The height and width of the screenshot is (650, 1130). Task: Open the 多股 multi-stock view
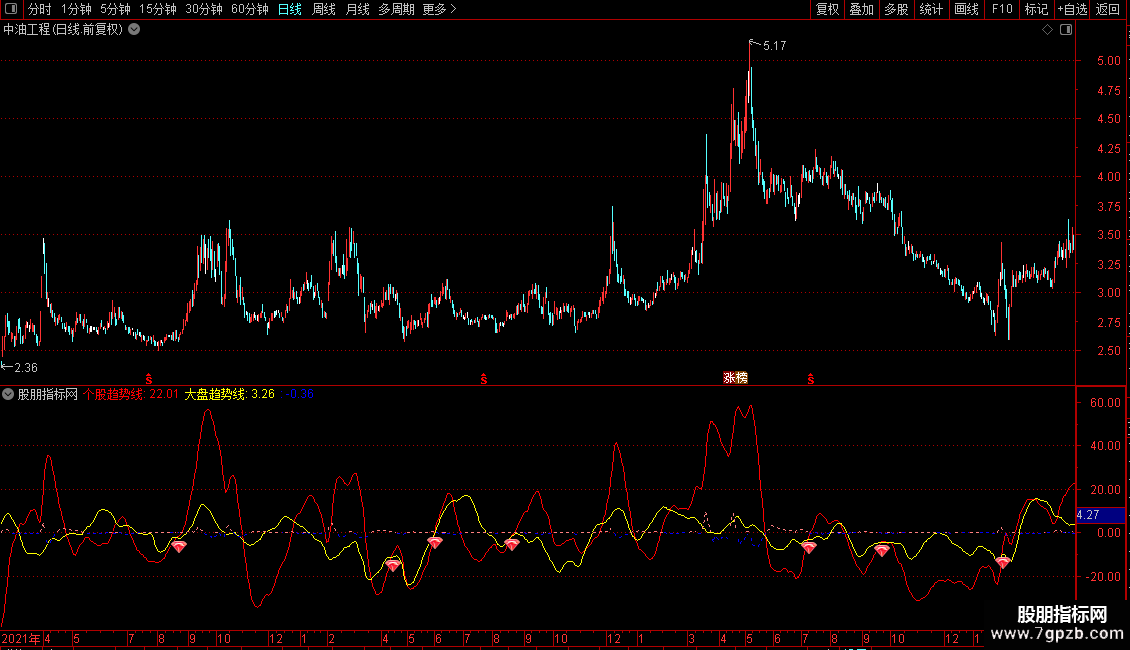tap(896, 9)
